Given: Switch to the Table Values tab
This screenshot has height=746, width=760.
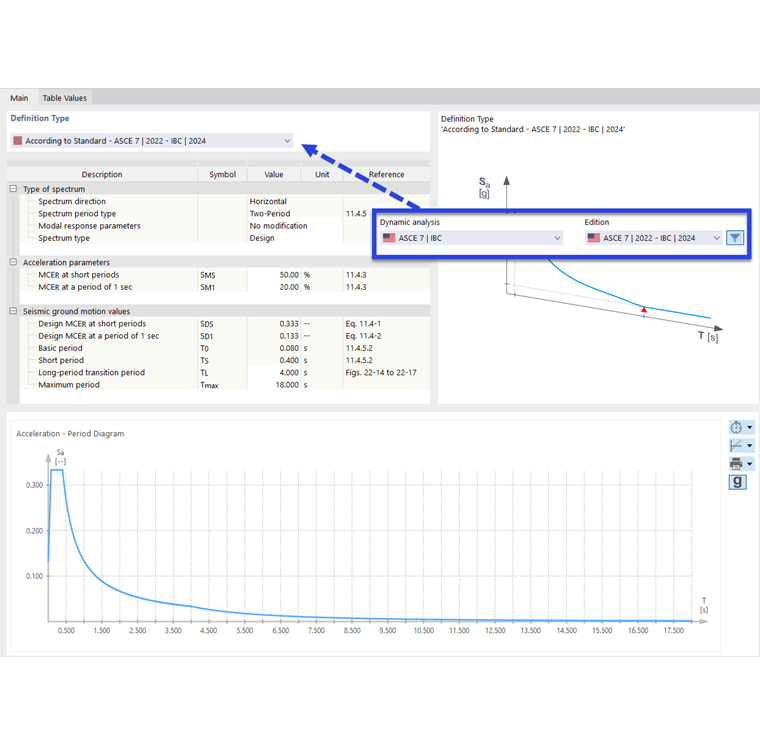Looking at the screenshot, I should [x=64, y=98].
